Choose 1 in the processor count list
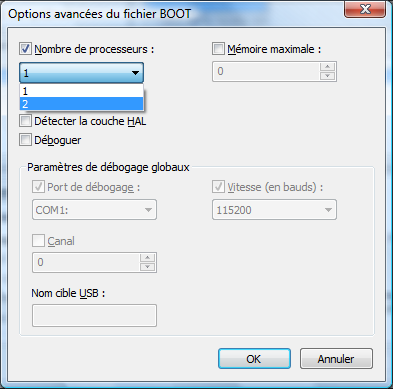The image size is (393, 389). (82, 91)
